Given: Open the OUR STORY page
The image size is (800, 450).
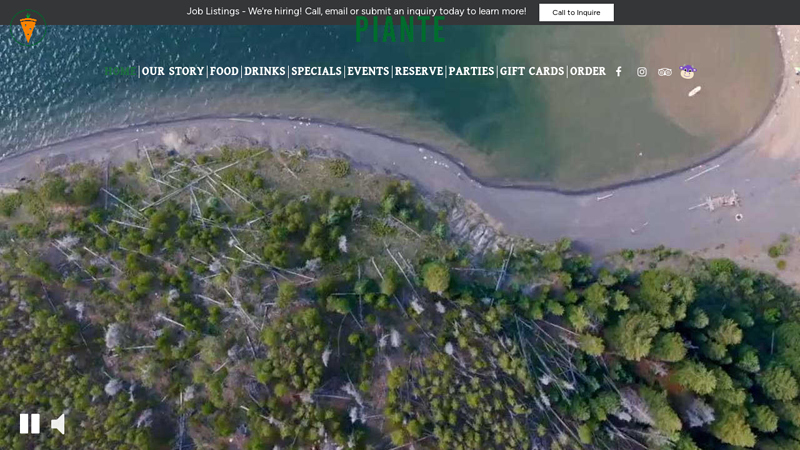Looking at the screenshot, I should pos(173,71).
